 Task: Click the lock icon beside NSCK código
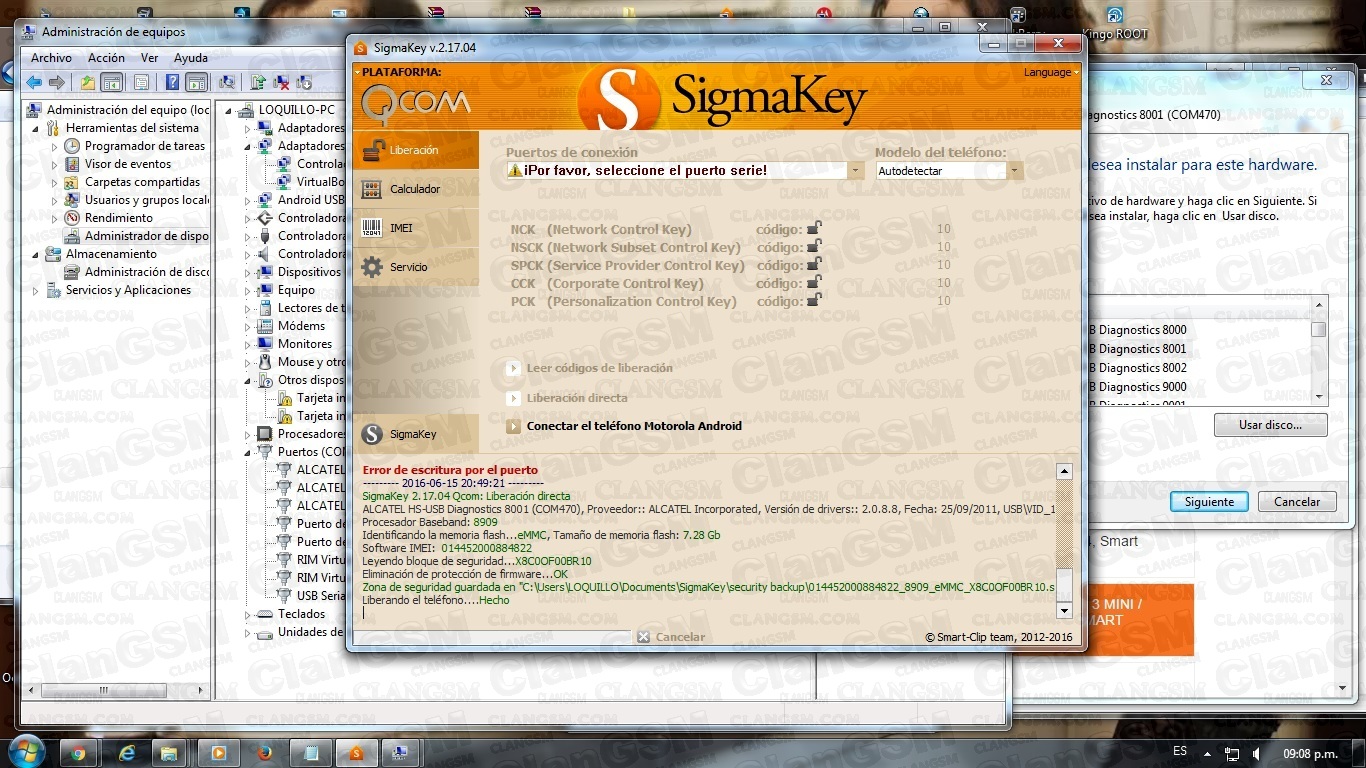click(814, 247)
